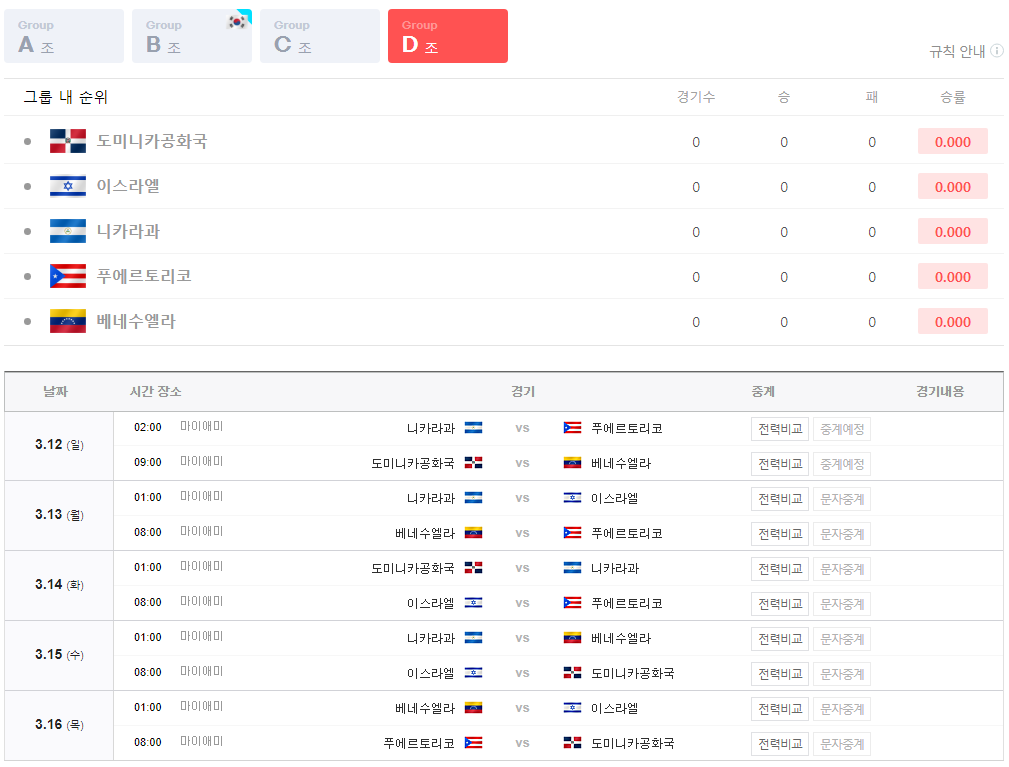Image resolution: width=1009 pixels, height=767 pixels.
Task: Click 문자중계 for 3.15 01:00 game
Action: pos(842,640)
